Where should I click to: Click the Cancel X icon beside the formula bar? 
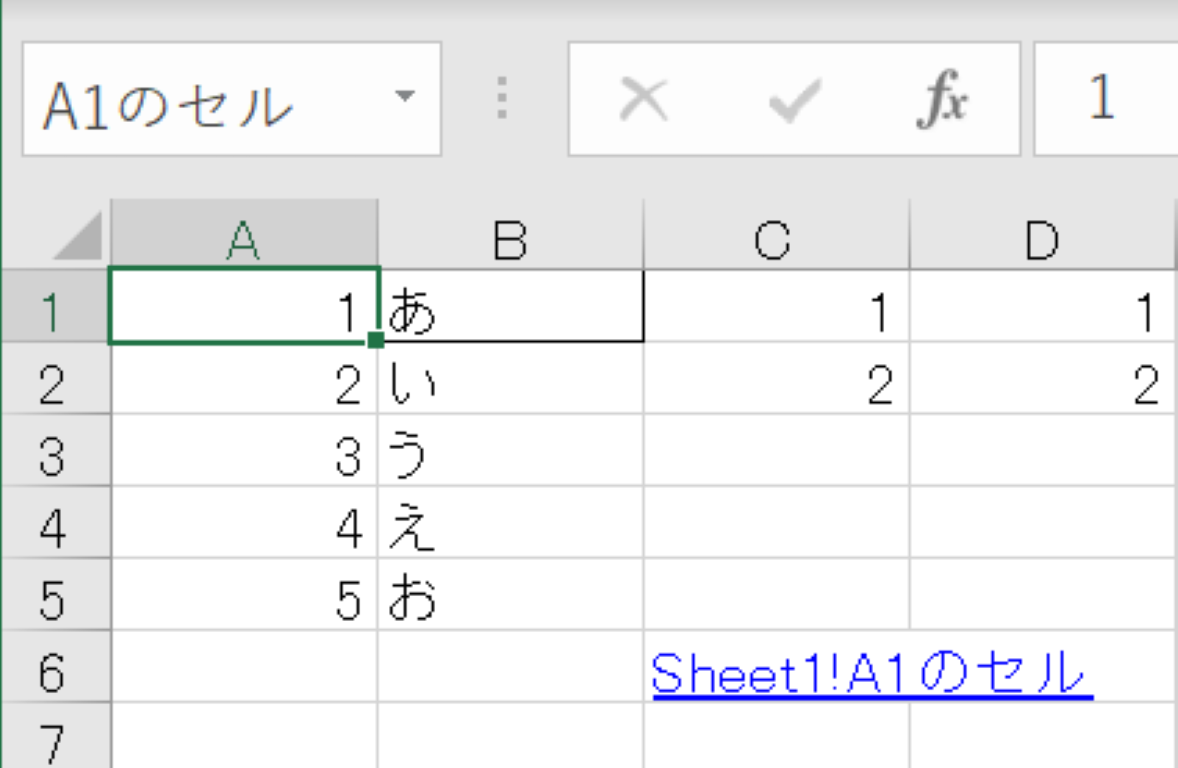643,97
